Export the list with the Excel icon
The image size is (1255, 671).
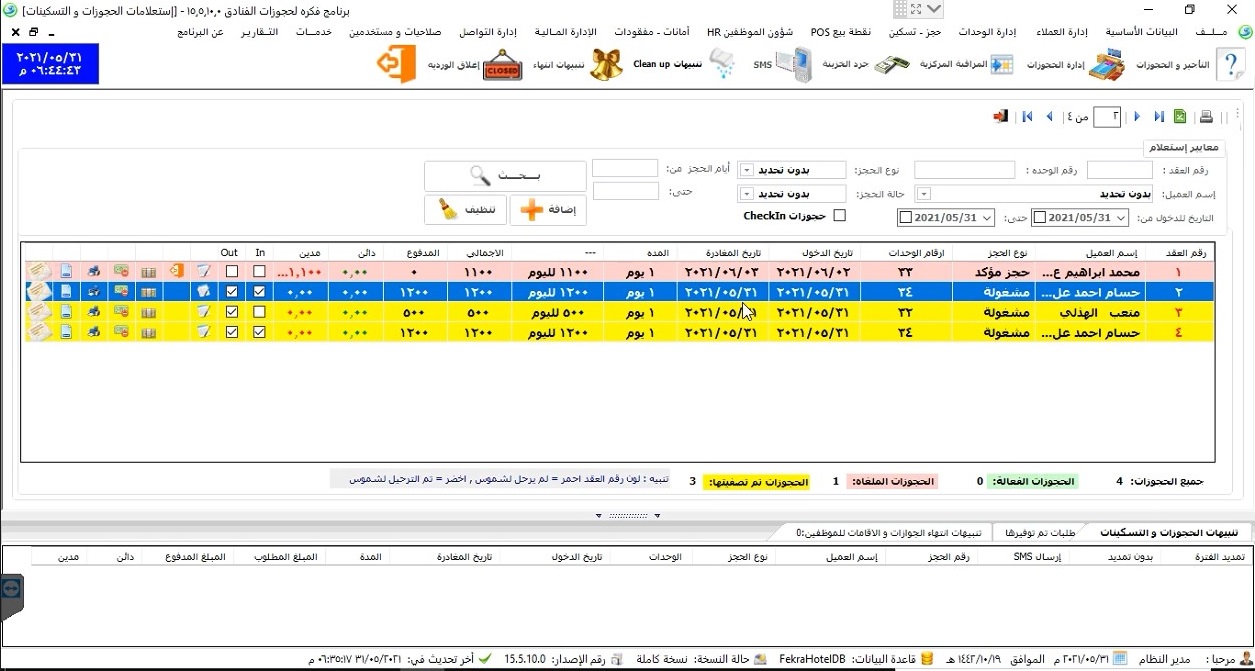[x=1181, y=117]
